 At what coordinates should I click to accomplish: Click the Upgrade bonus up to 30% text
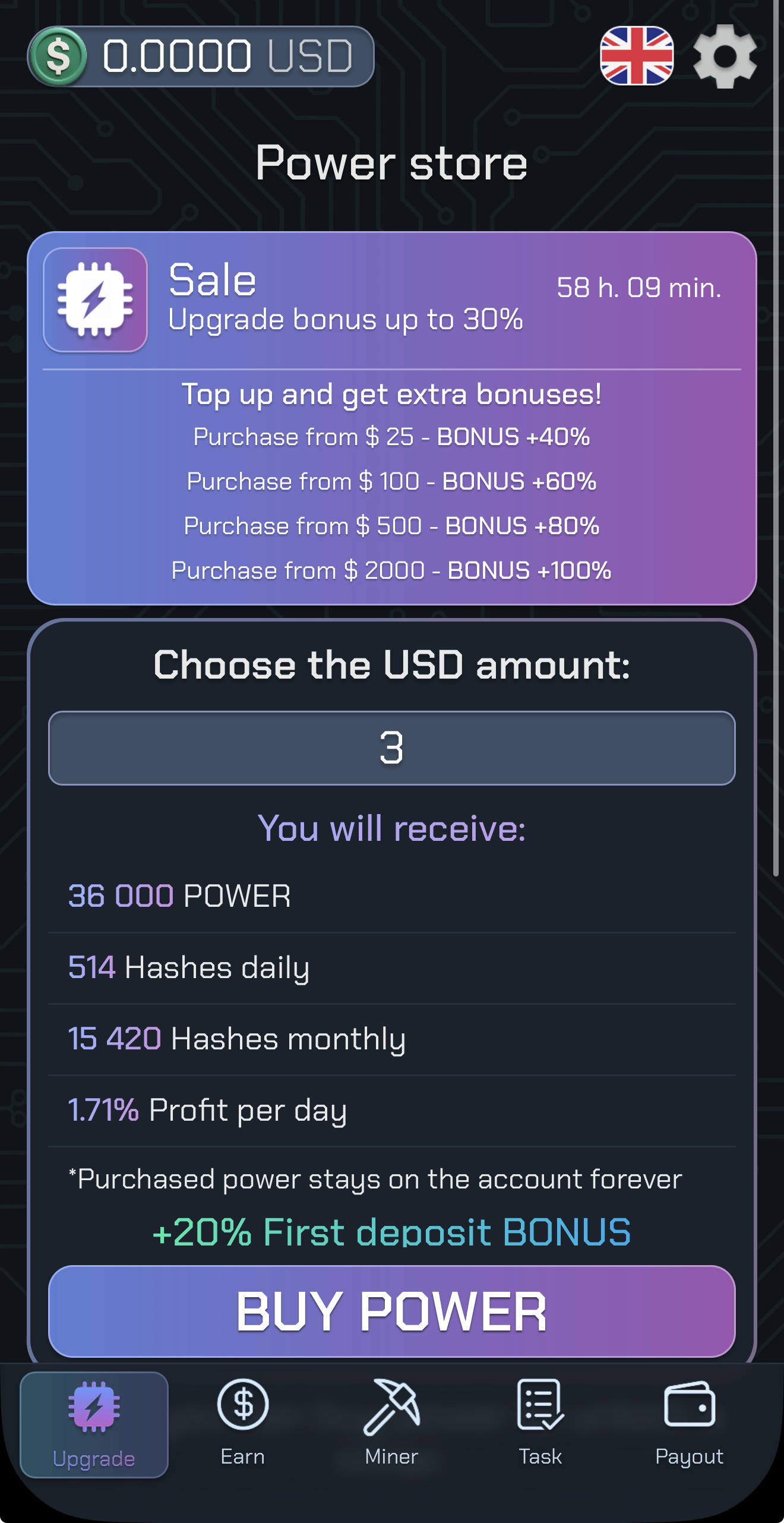(x=344, y=320)
